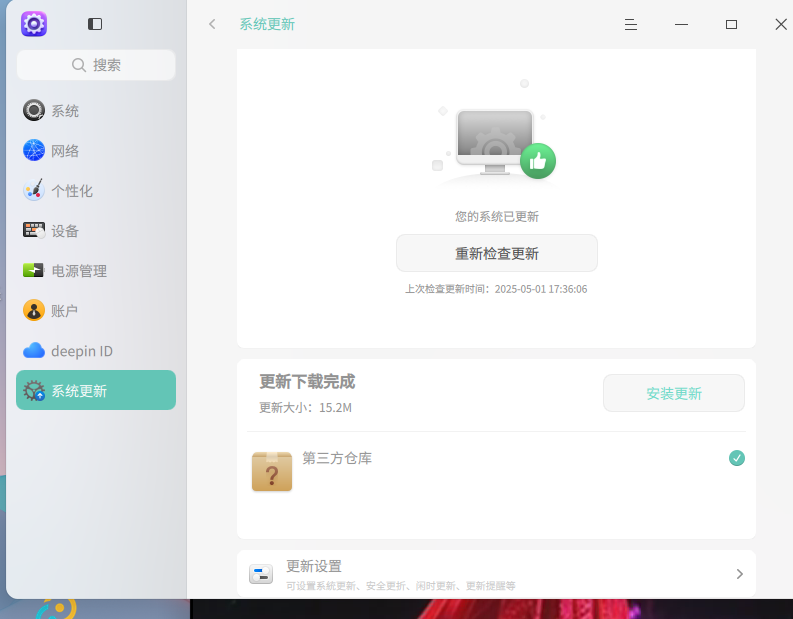This screenshot has width=793, height=619.
Task: Click the 更新下载完成 heading
Action: coord(307,381)
